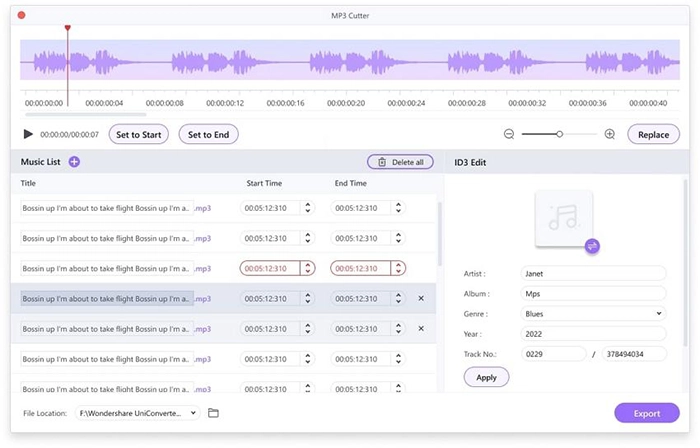Viewport: 700px width, 448px height.
Task: Open the Genre dropdown showing Blues
Action: click(593, 314)
